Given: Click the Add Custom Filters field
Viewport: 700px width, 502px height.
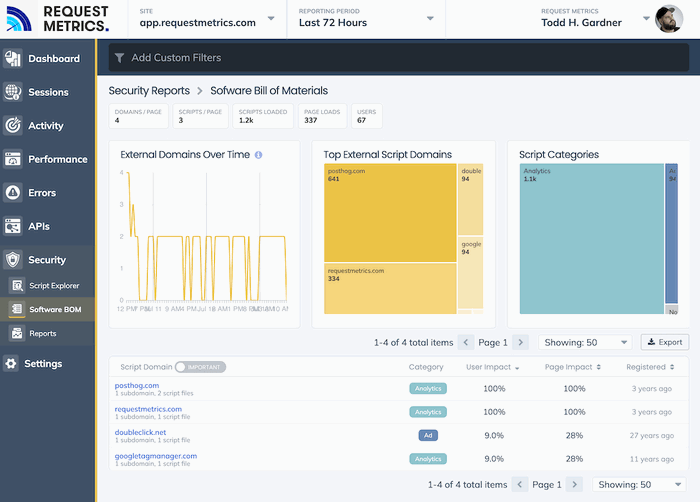Looking at the screenshot, I should coord(399,58).
